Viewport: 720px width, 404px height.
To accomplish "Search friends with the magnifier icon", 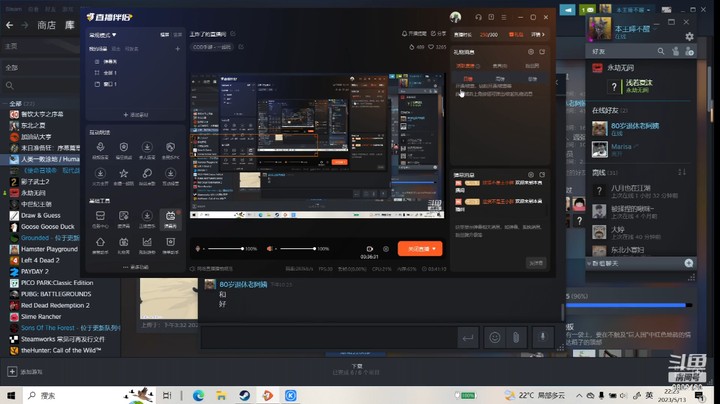I will (661, 51).
